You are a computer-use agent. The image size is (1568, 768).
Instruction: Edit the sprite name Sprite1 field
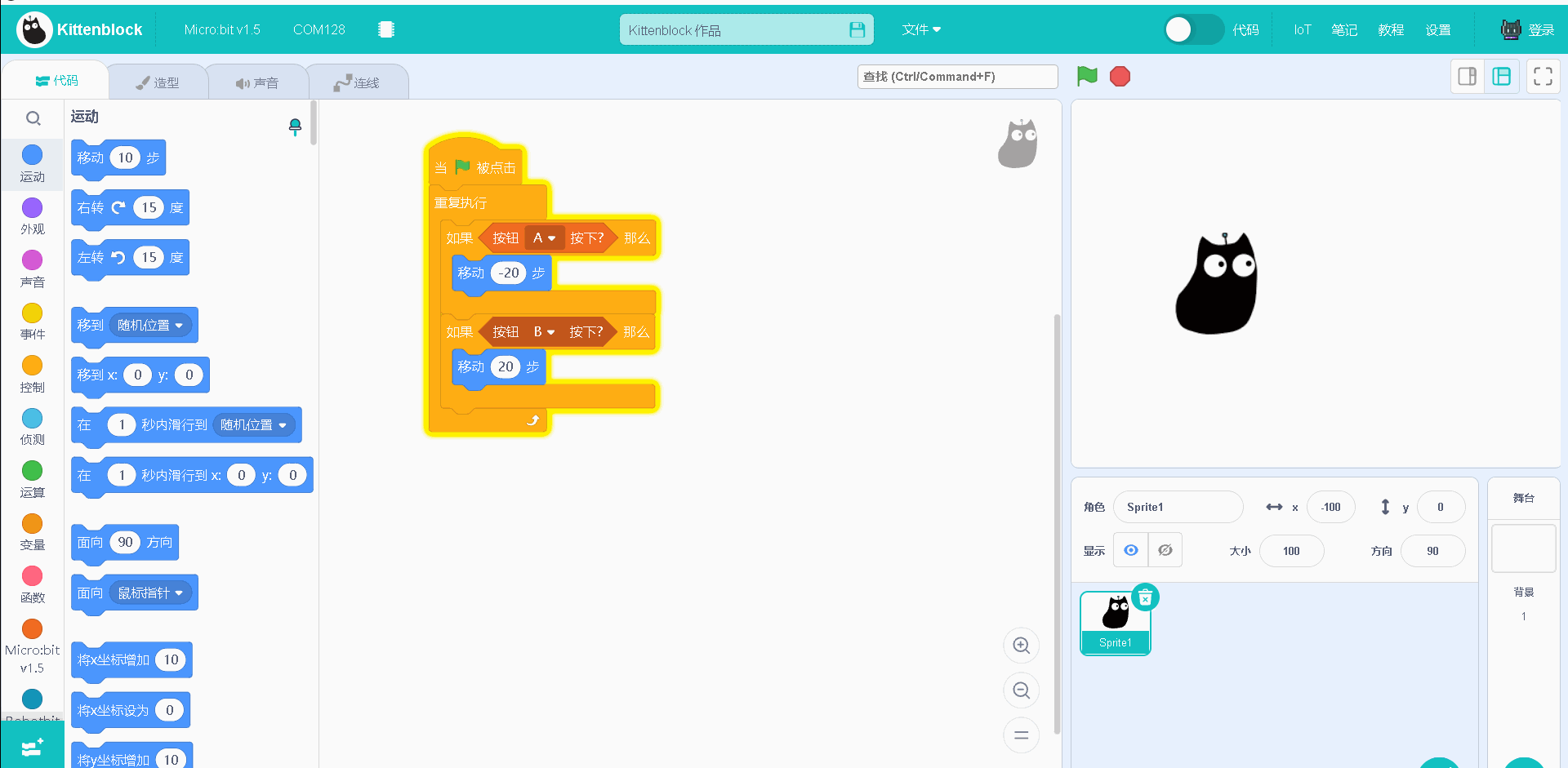1178,507
